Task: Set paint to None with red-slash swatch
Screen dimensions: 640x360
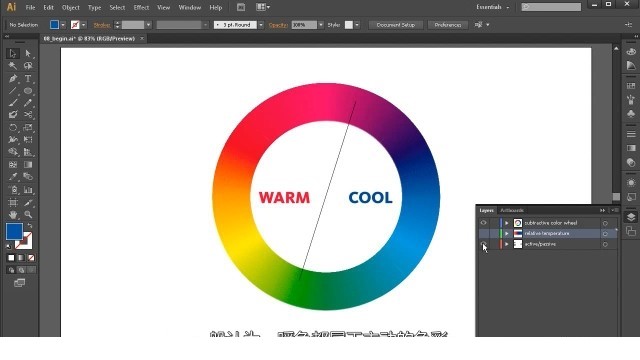Action: click(31, 258)
